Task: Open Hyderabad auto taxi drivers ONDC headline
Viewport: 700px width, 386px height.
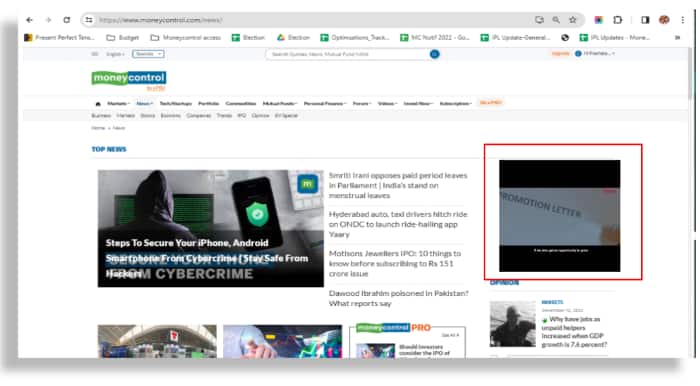Action: 398,224
